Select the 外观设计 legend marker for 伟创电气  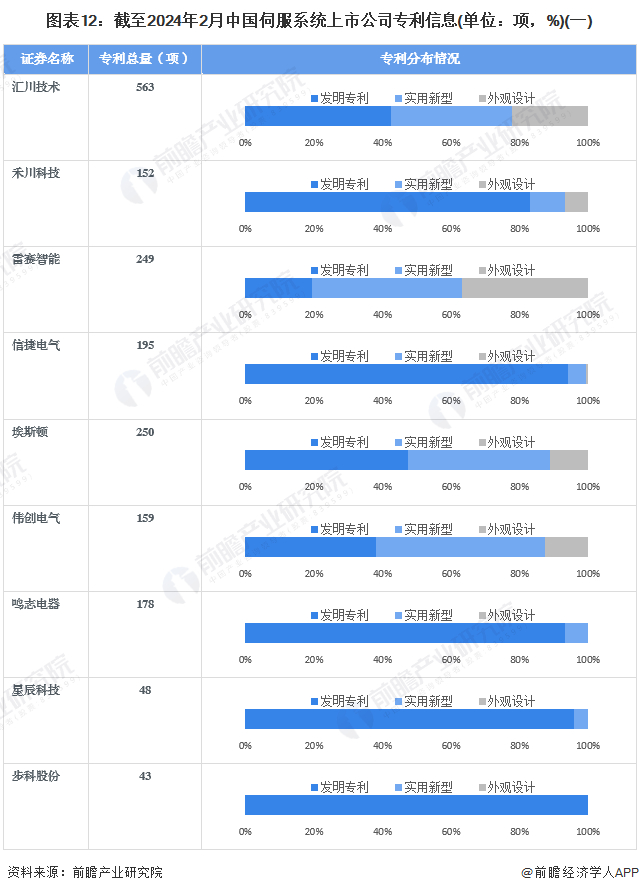click(x=483, y=529)
